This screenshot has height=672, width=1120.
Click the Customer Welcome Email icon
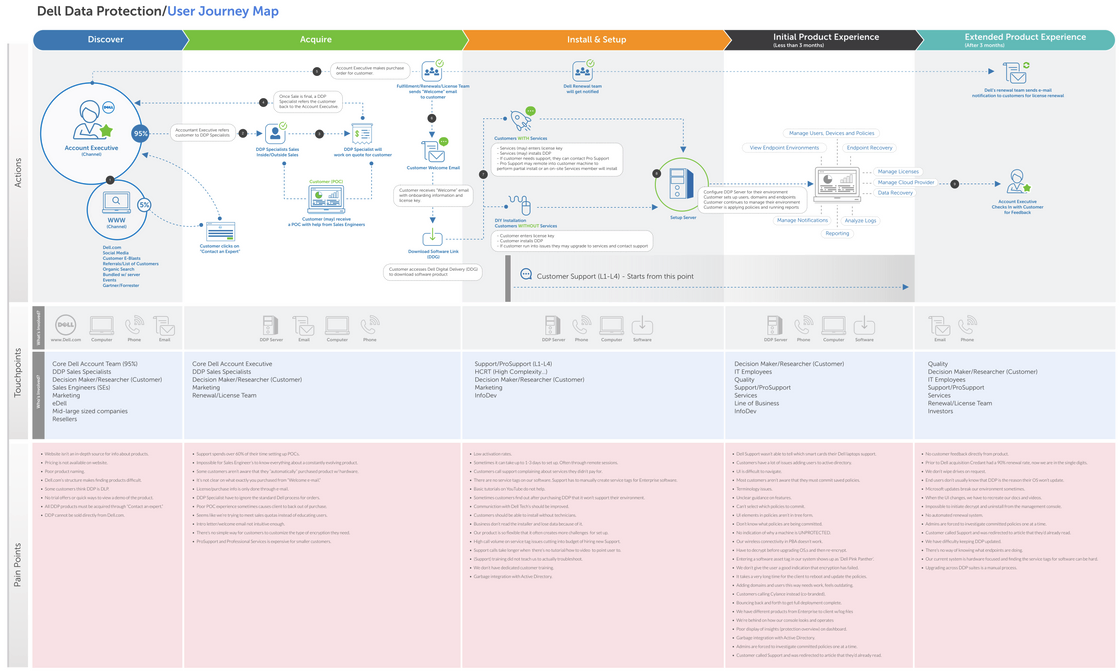tap(433, 152)
